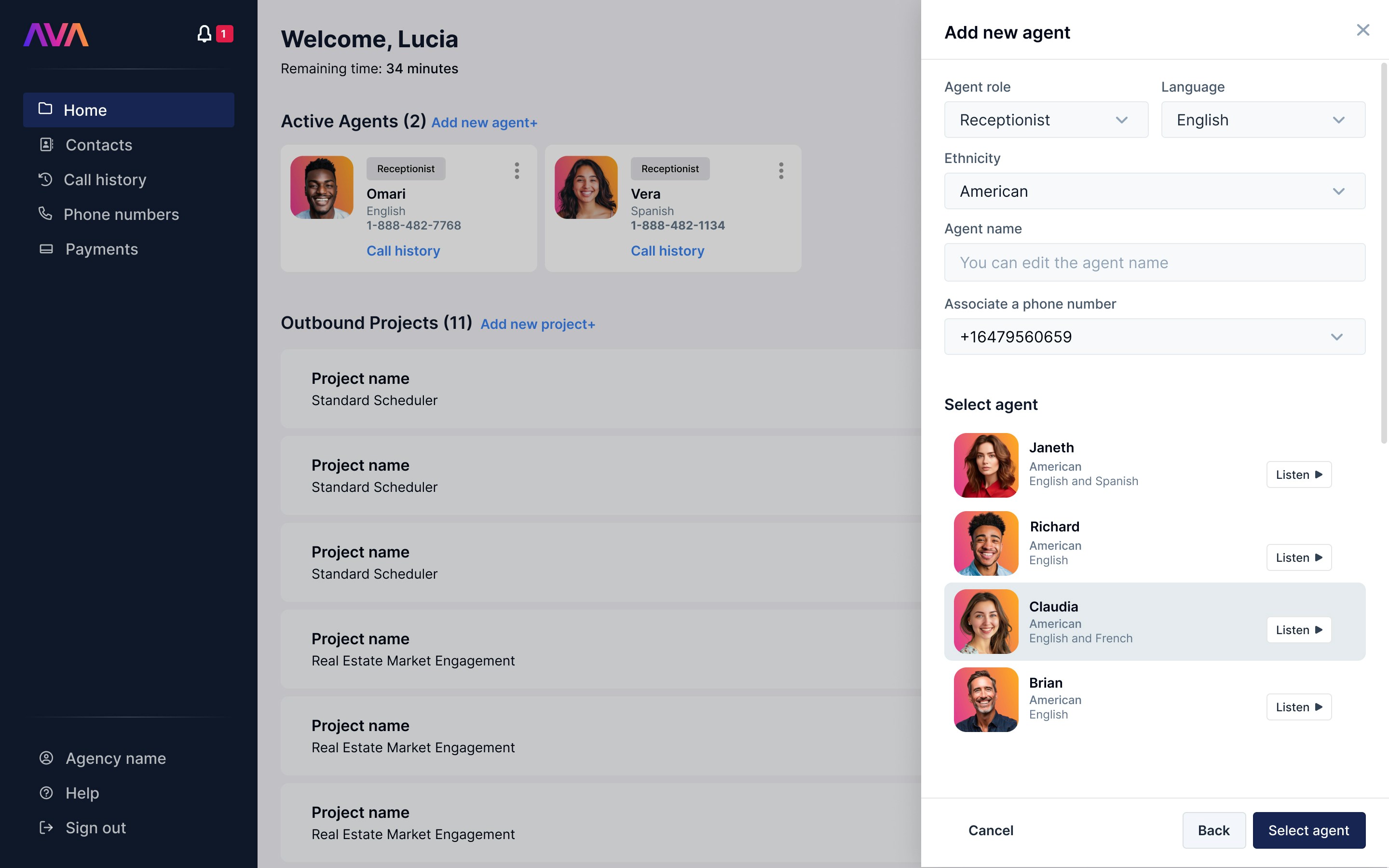Play Richard's voice sample
Screen dimensions: 1389x868
click(x=1299, y=557)
